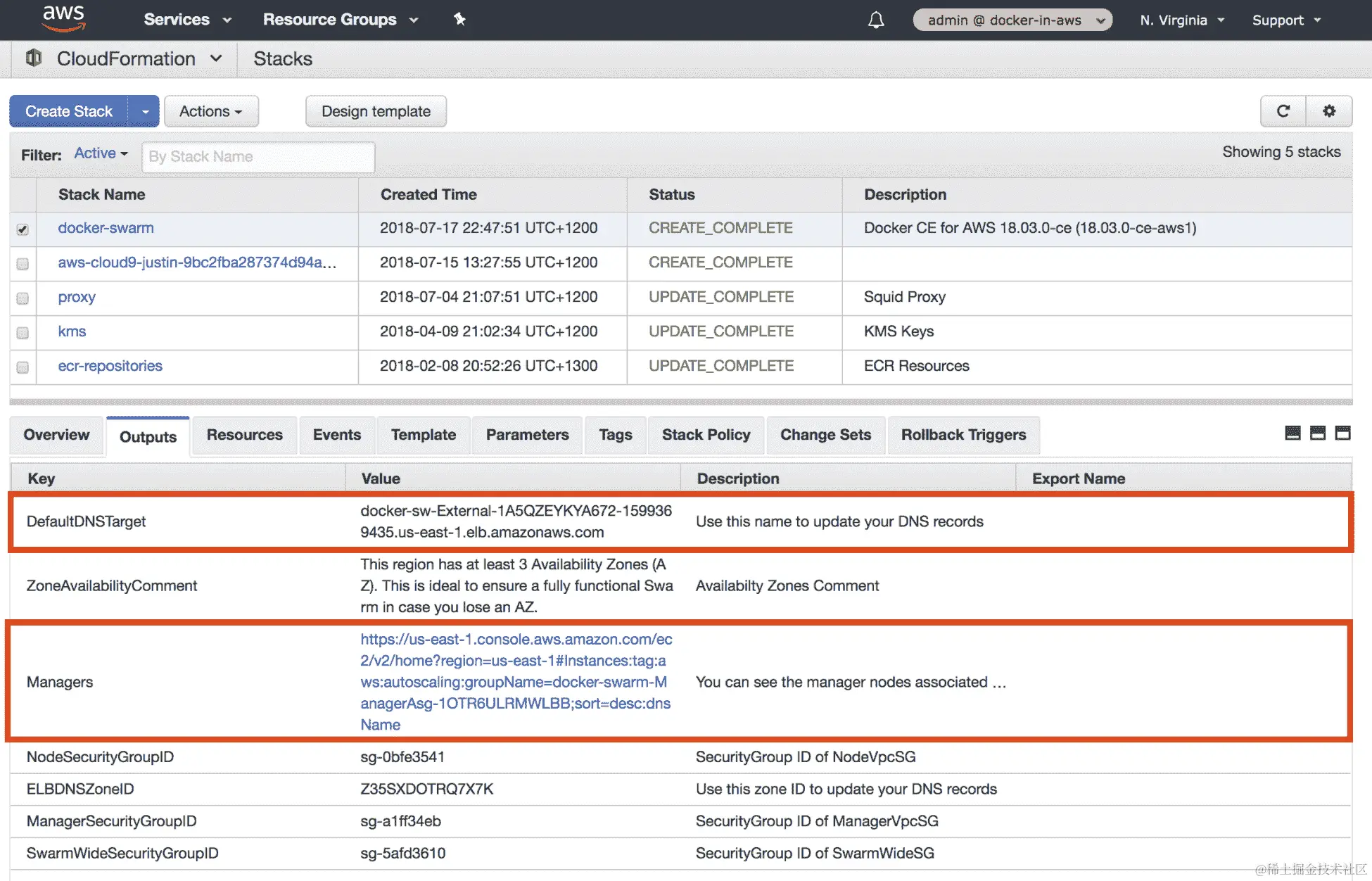This screenshot has height=881, width=1372.
Task: Open the Actions dropdown
Action: click(x=211, y=111)
